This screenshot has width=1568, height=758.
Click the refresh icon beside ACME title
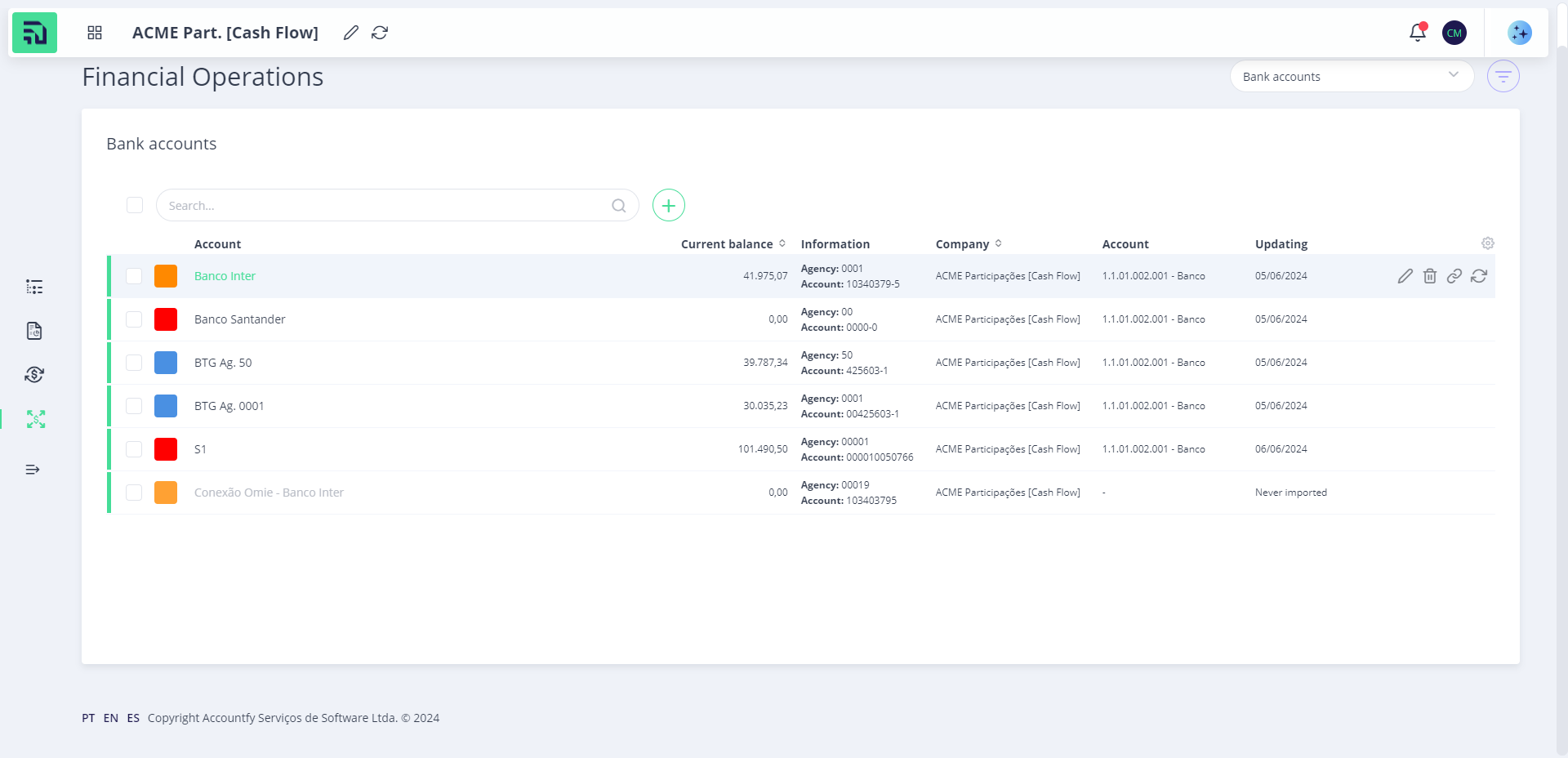(x=380, y=33)
